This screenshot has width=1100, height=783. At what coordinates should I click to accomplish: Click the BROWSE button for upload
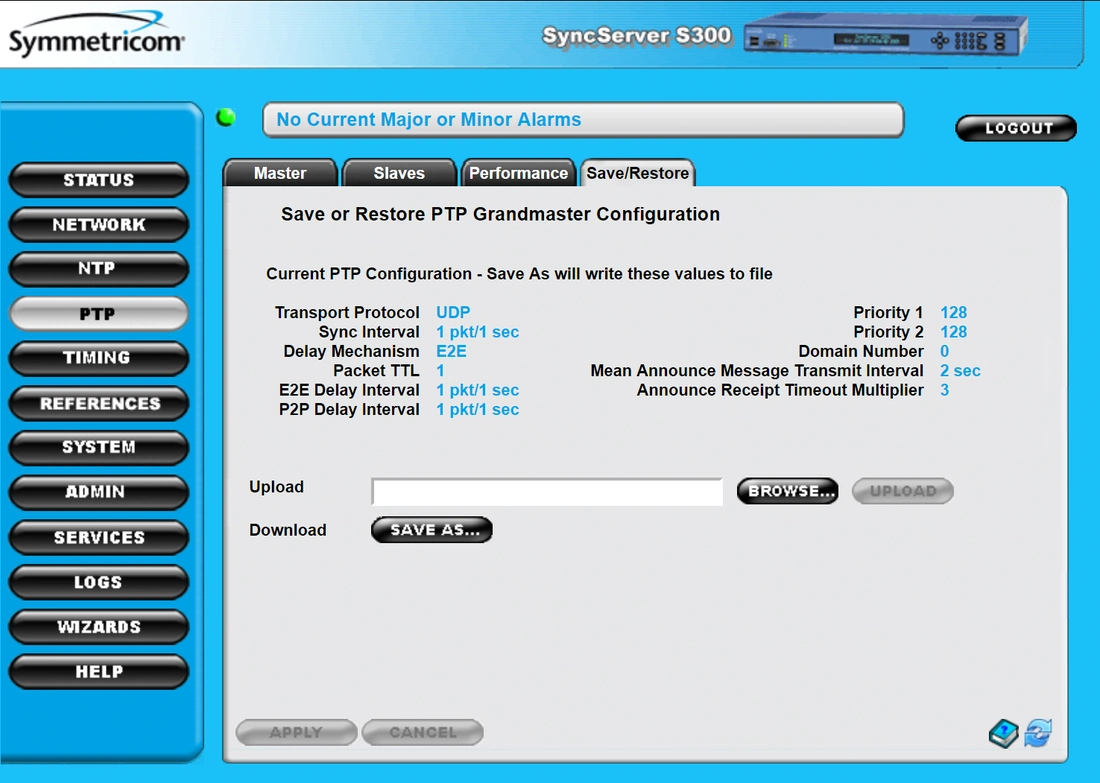pos(787,490)
